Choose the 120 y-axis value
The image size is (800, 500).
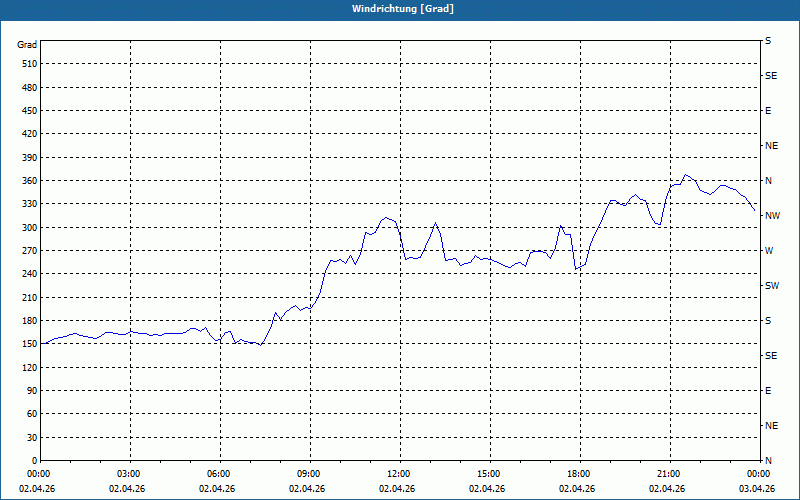30,367
